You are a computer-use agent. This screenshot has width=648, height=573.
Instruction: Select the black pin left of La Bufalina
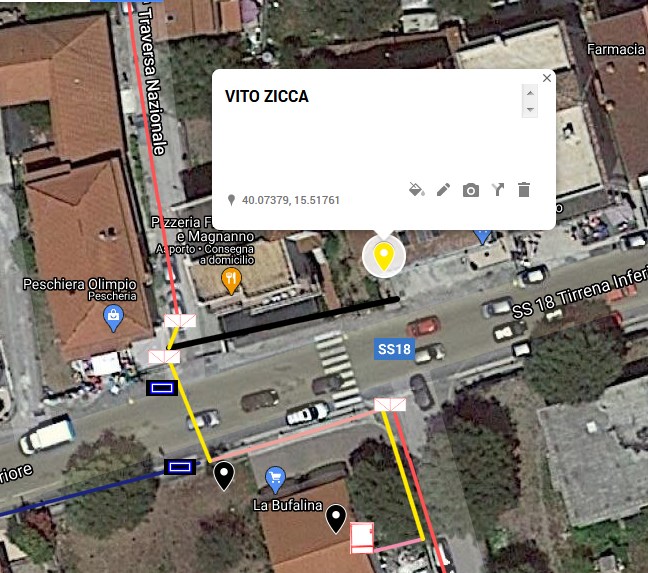point(224,476)
